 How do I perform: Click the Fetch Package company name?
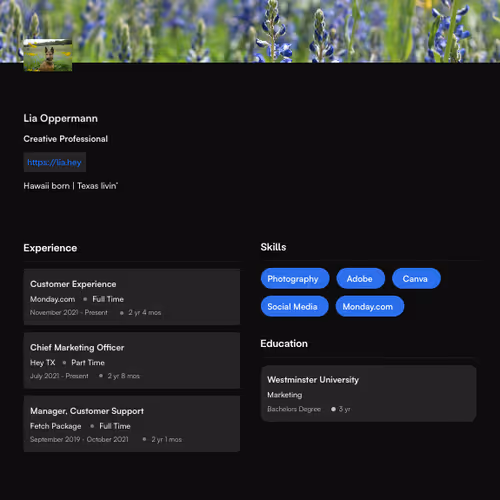[56, 426]
